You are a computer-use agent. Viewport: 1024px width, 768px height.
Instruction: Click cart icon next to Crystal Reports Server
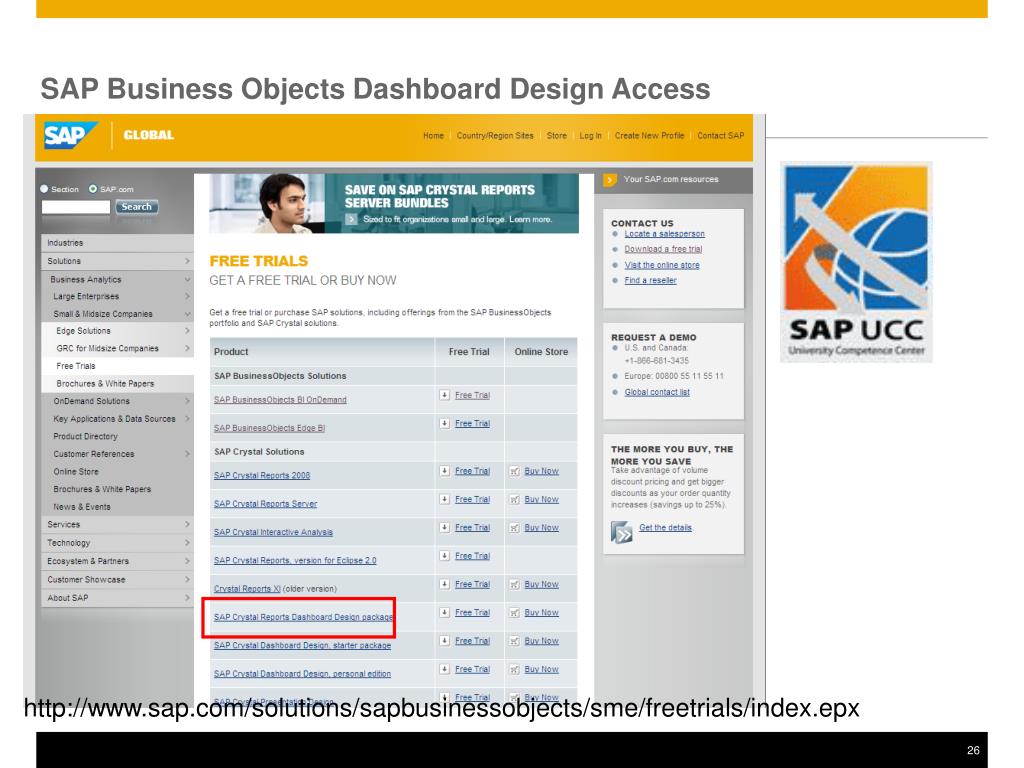[x=514, y=499]
